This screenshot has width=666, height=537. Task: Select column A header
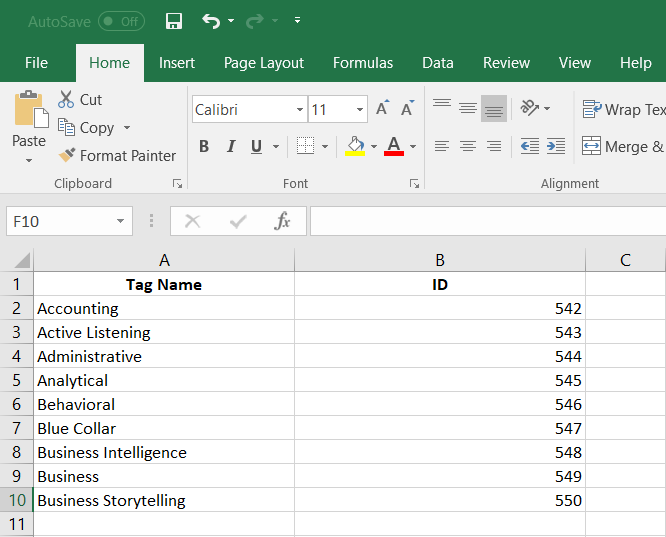click(x=164, y=260)
